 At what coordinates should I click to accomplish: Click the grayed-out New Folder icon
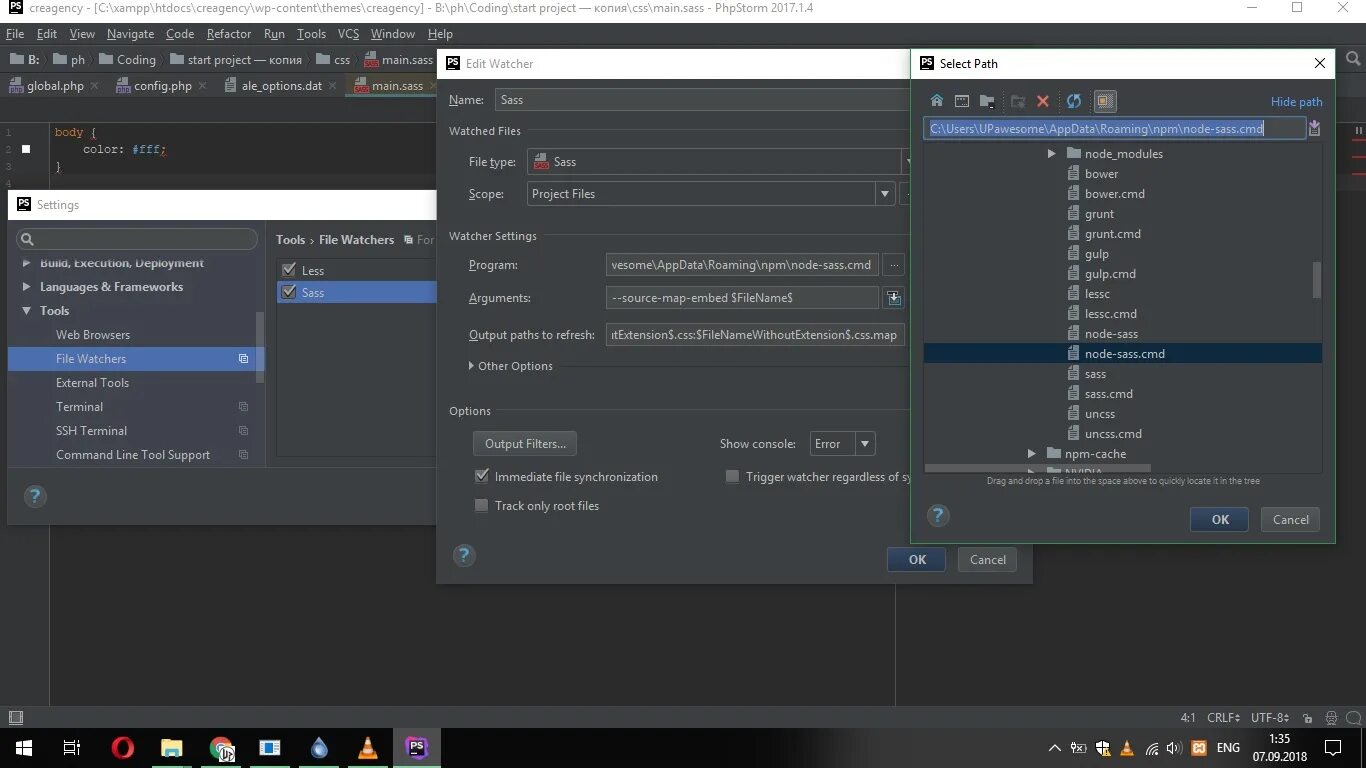[1018, 101]
